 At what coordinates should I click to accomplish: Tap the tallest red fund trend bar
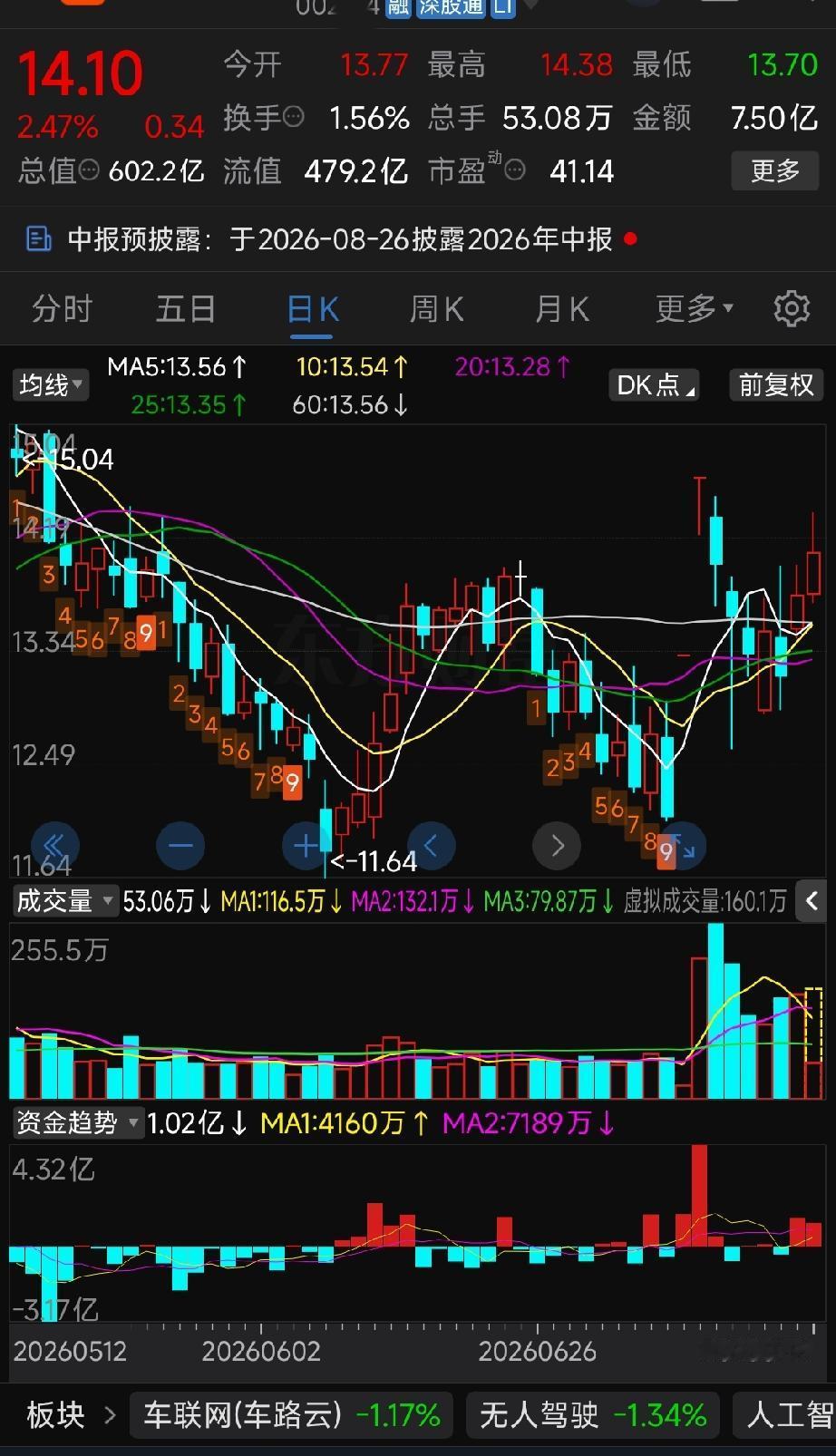pos(698,1196)
